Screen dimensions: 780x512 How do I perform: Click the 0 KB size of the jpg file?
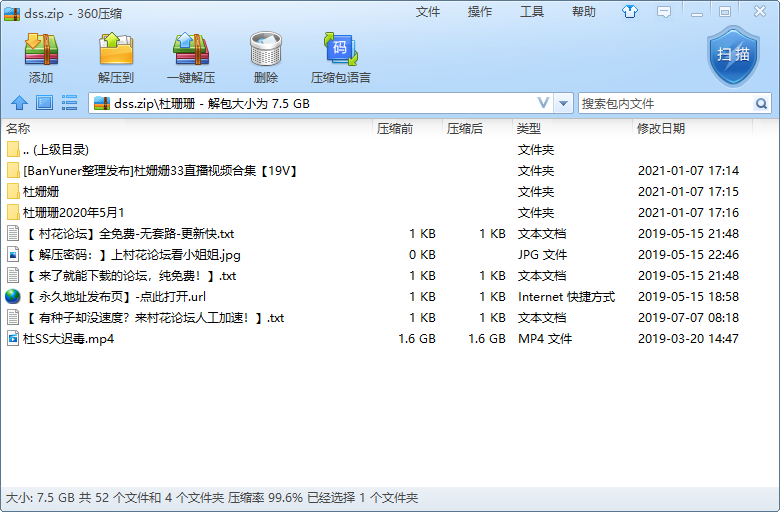(422, 255)
